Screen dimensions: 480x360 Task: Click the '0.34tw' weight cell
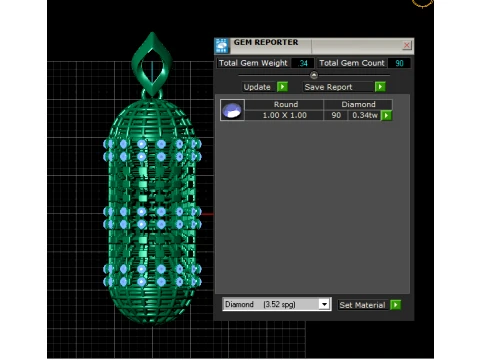coord(365,115)
